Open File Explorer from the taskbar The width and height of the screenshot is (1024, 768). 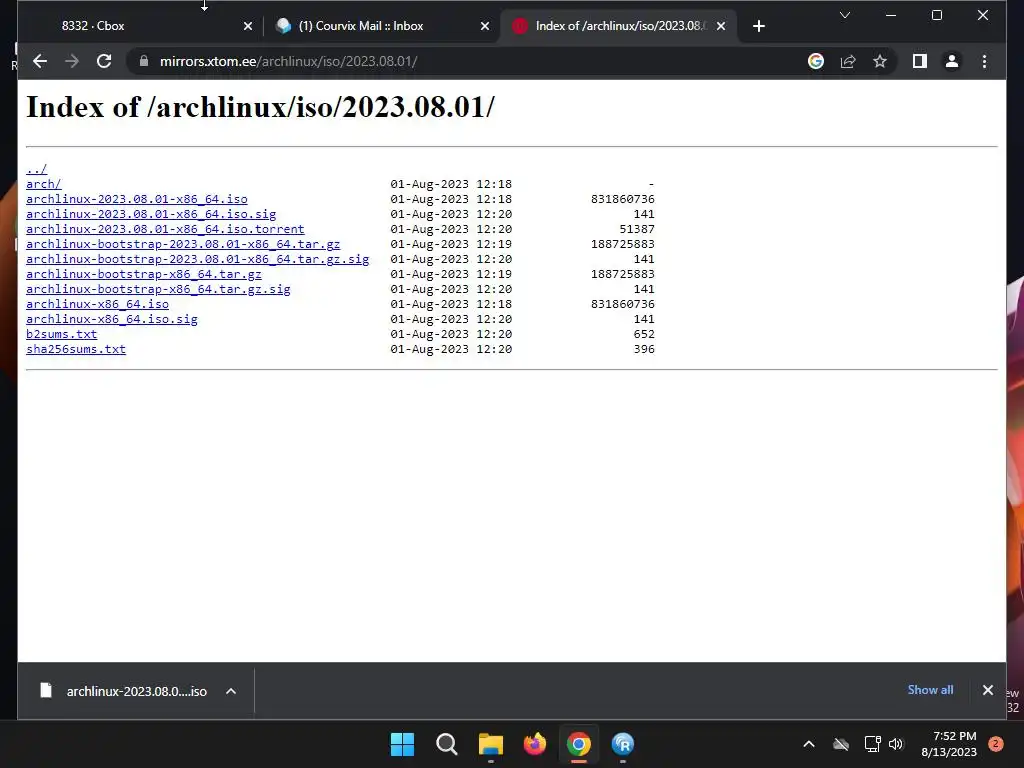click(x=490, y=744)
